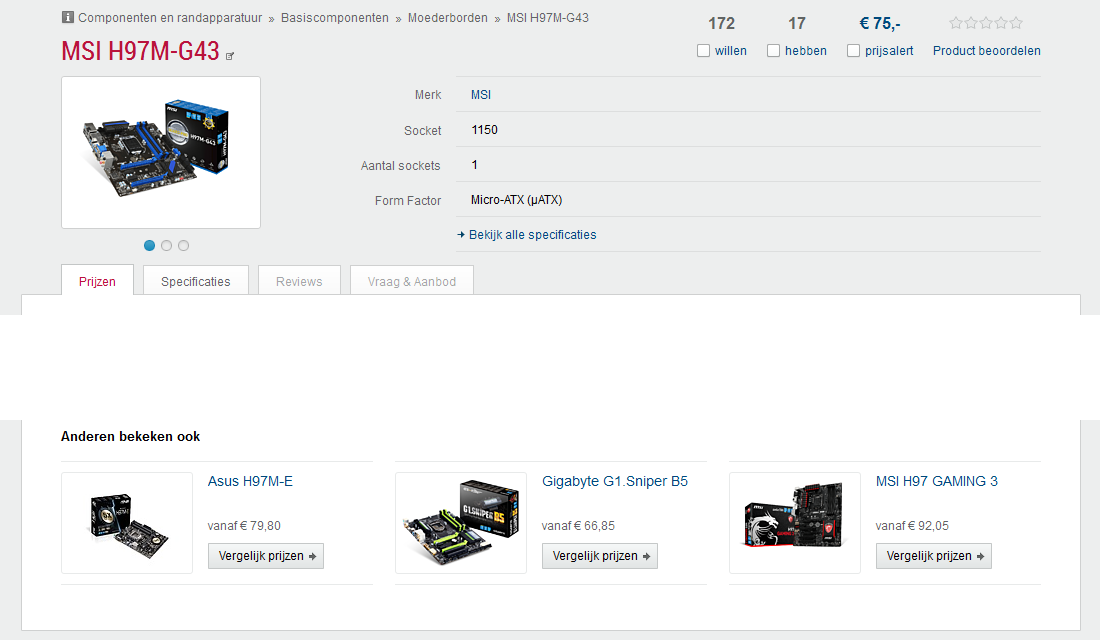
Task: Select the third image carousel dot
Action: pos(183,246)
